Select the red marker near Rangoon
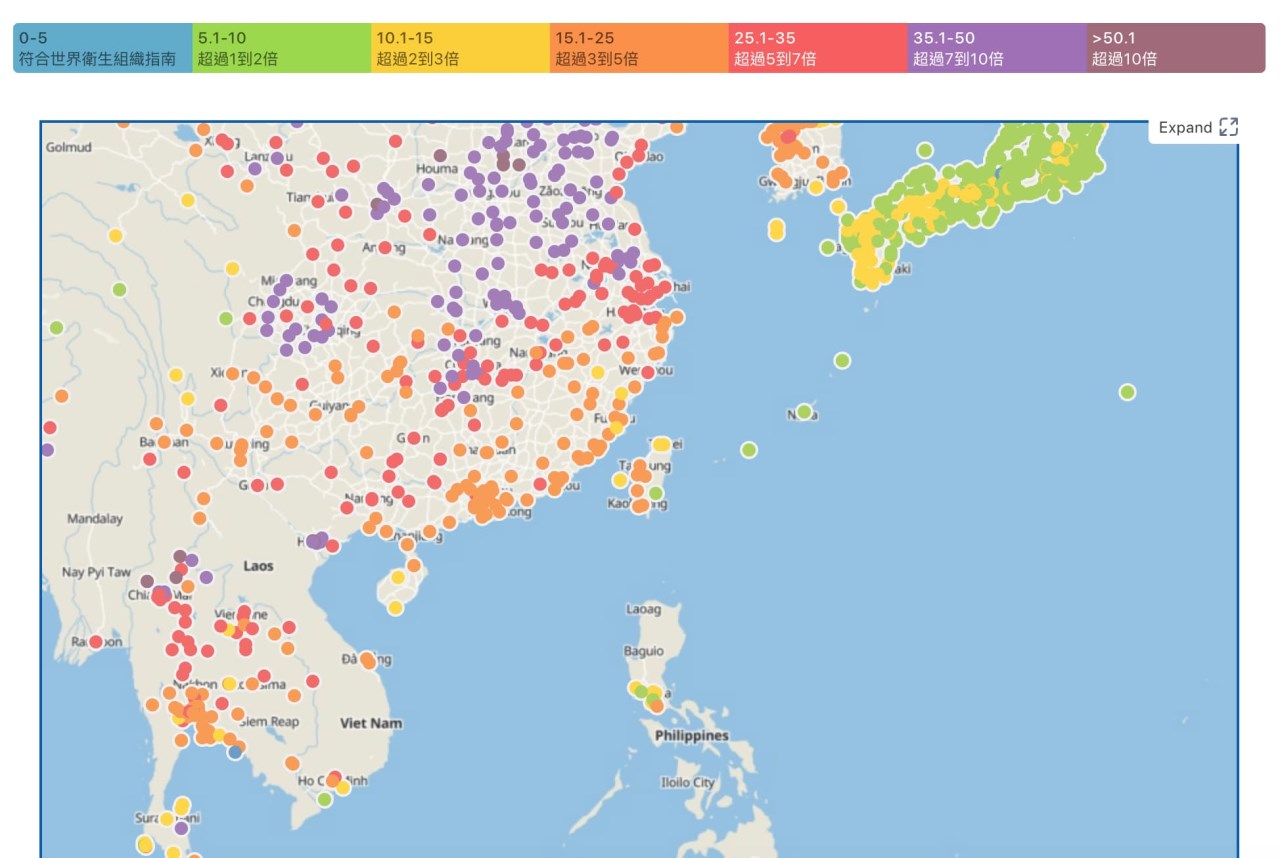 point(96,642)
